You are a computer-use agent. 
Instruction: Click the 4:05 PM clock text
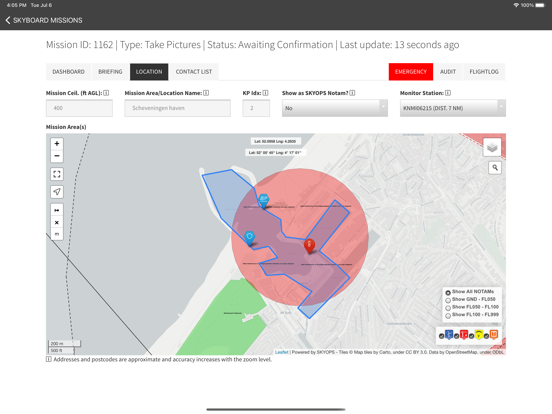coord(17,5)
